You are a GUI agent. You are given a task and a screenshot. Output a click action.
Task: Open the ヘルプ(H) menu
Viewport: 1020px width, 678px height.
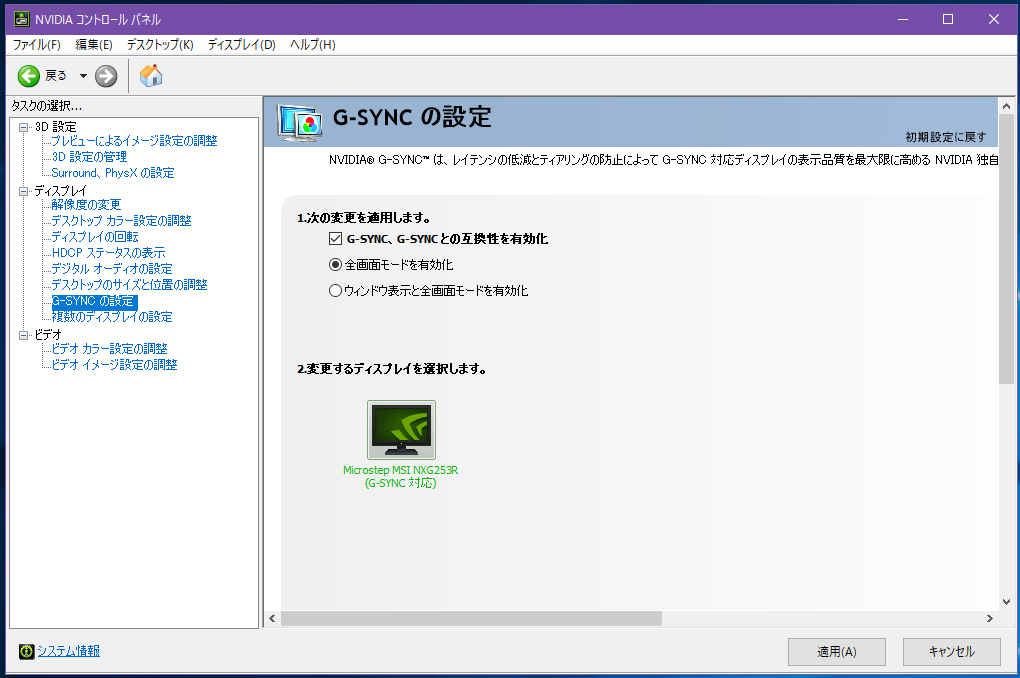(312, 45)
